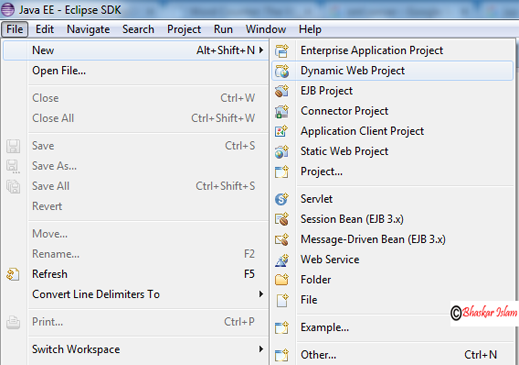Click the Connector Project icon

[x=282, y=111]
